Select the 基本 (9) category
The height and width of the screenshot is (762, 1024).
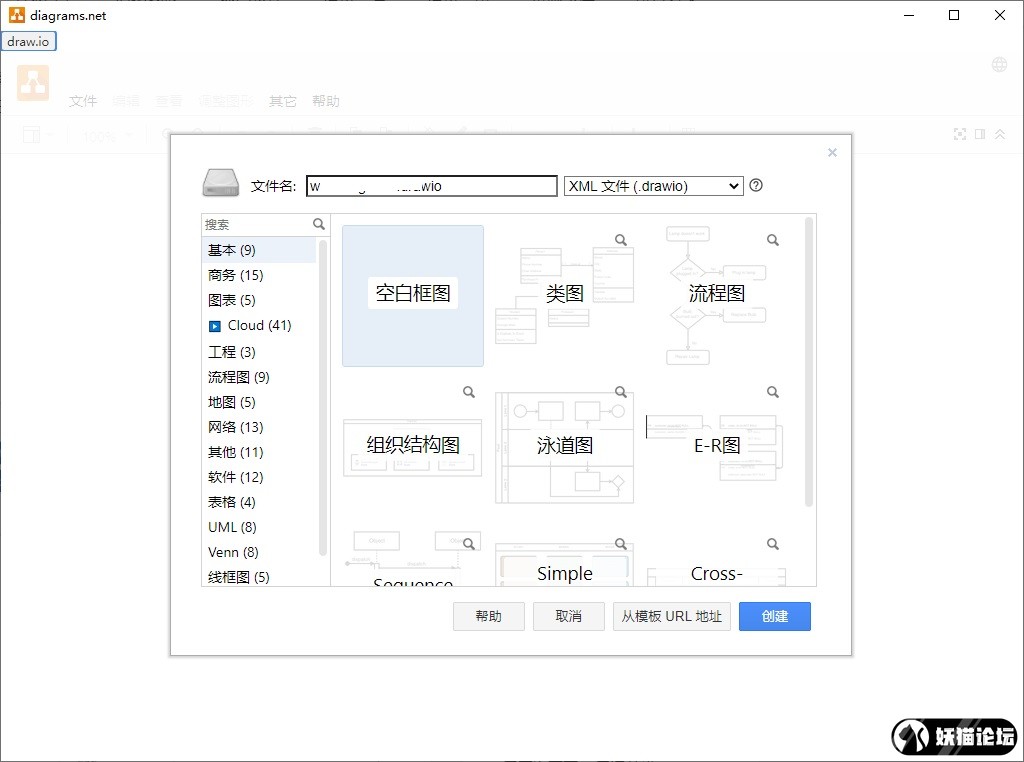click(x=259, y=250)
